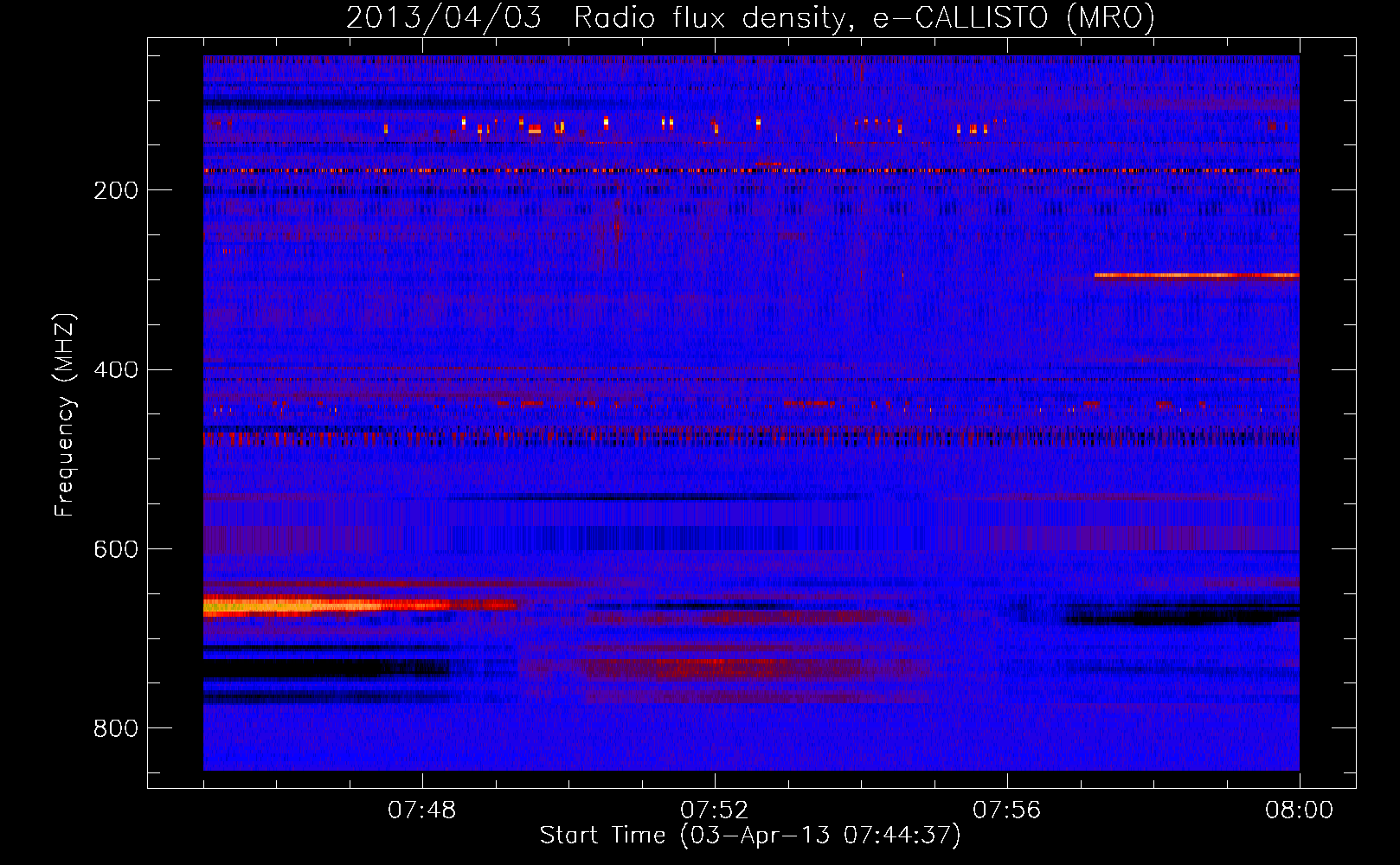Click the 600 frequency tick label
Image resolution: width=1400 pixels, height=865 pixels.
point(116,550)
